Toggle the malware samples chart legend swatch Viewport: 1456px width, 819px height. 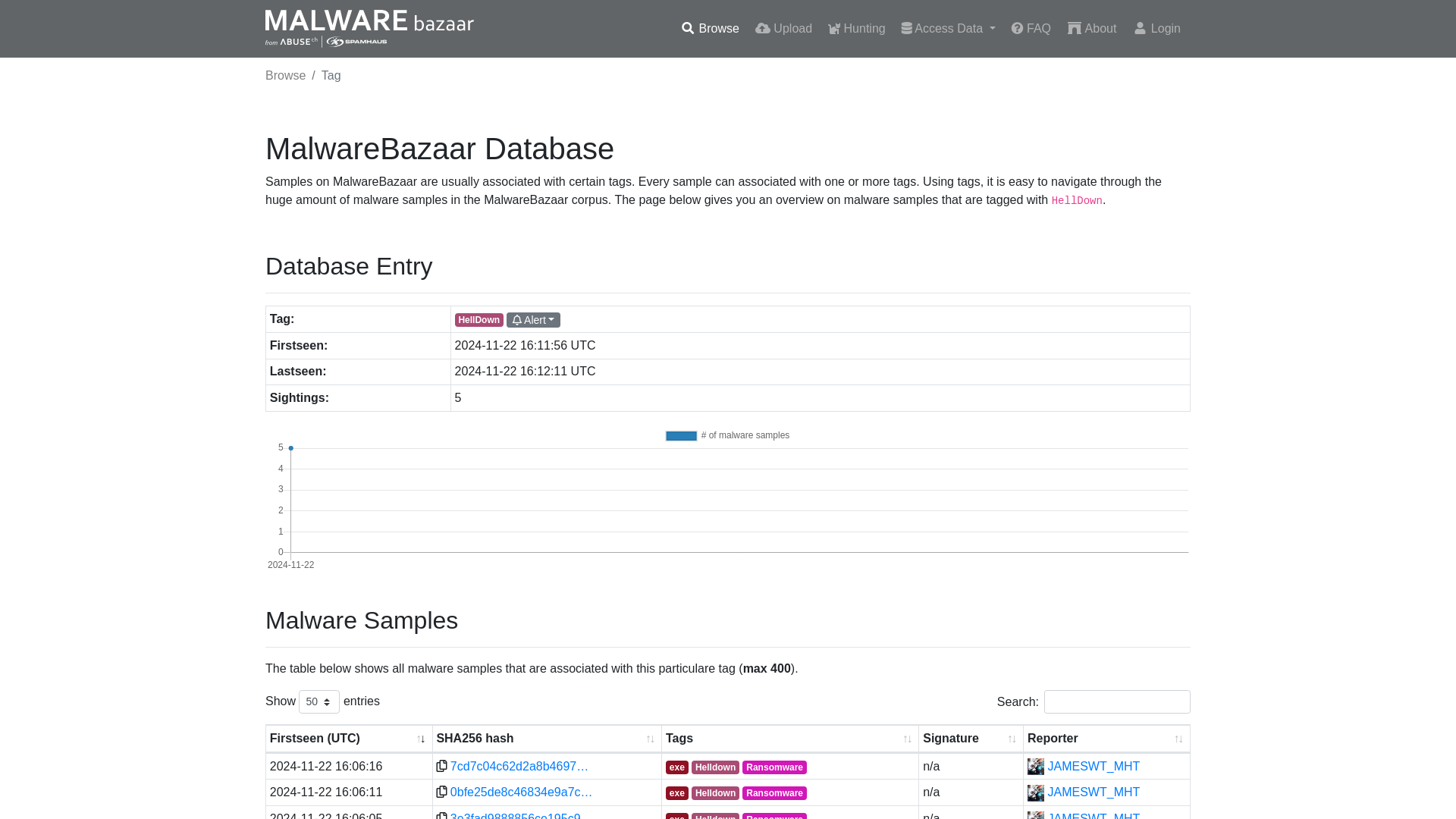click(x=681, y=436)
